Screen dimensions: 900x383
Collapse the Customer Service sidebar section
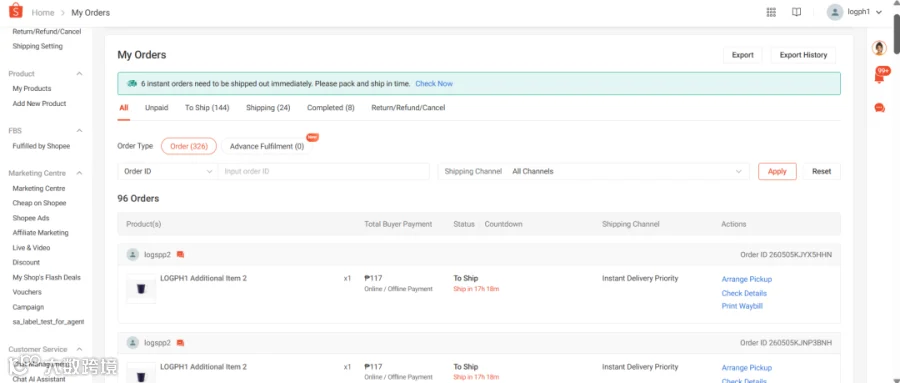(79, 349)
